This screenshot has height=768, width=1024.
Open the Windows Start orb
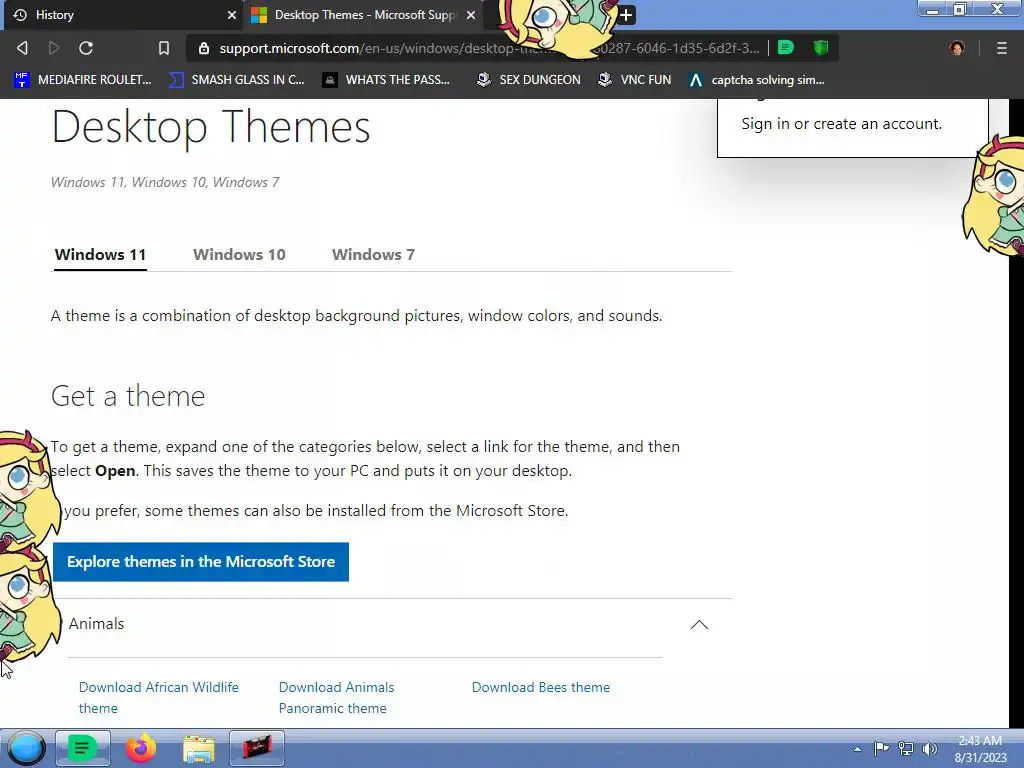[x=26, y=748]
